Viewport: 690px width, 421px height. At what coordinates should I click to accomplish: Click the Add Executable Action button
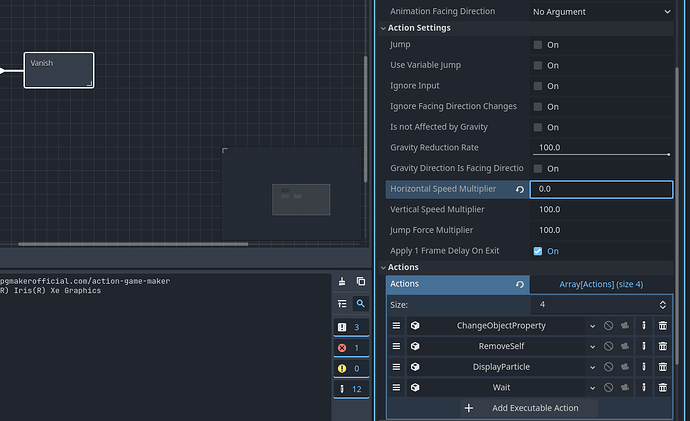click(x=528, y=407)
